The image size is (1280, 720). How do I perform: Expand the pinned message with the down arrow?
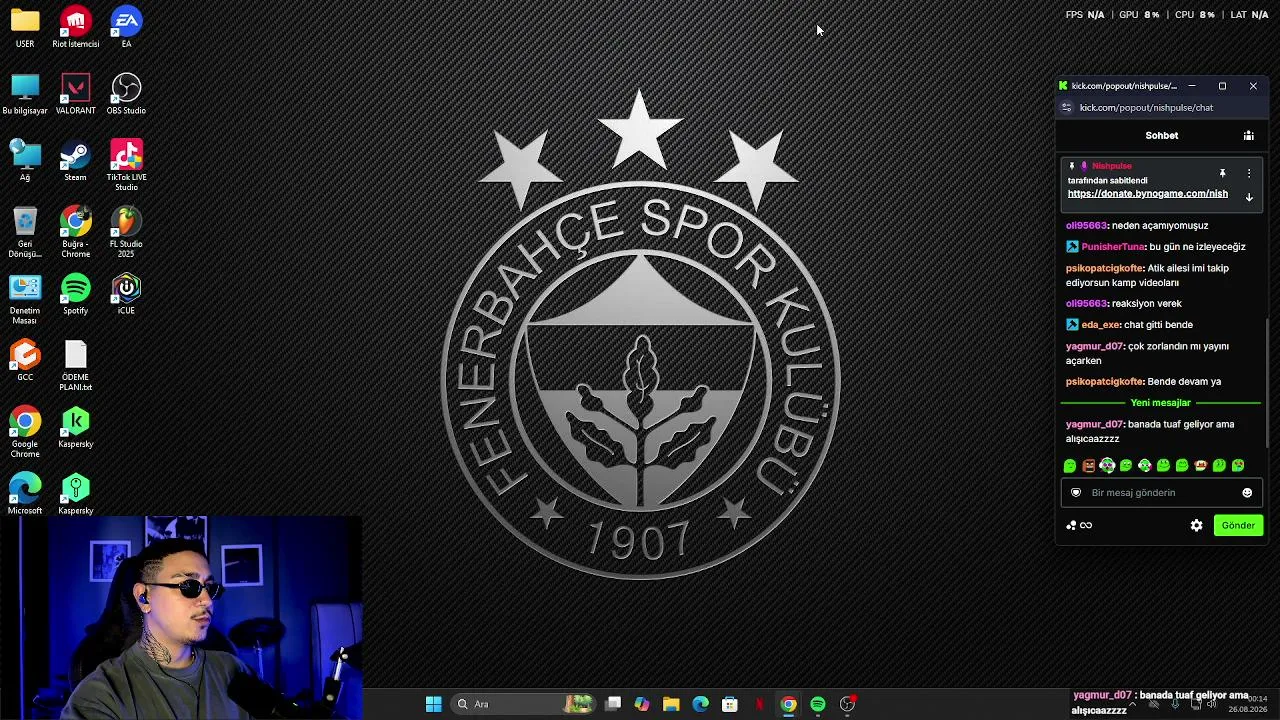(x=1248, y=197)
